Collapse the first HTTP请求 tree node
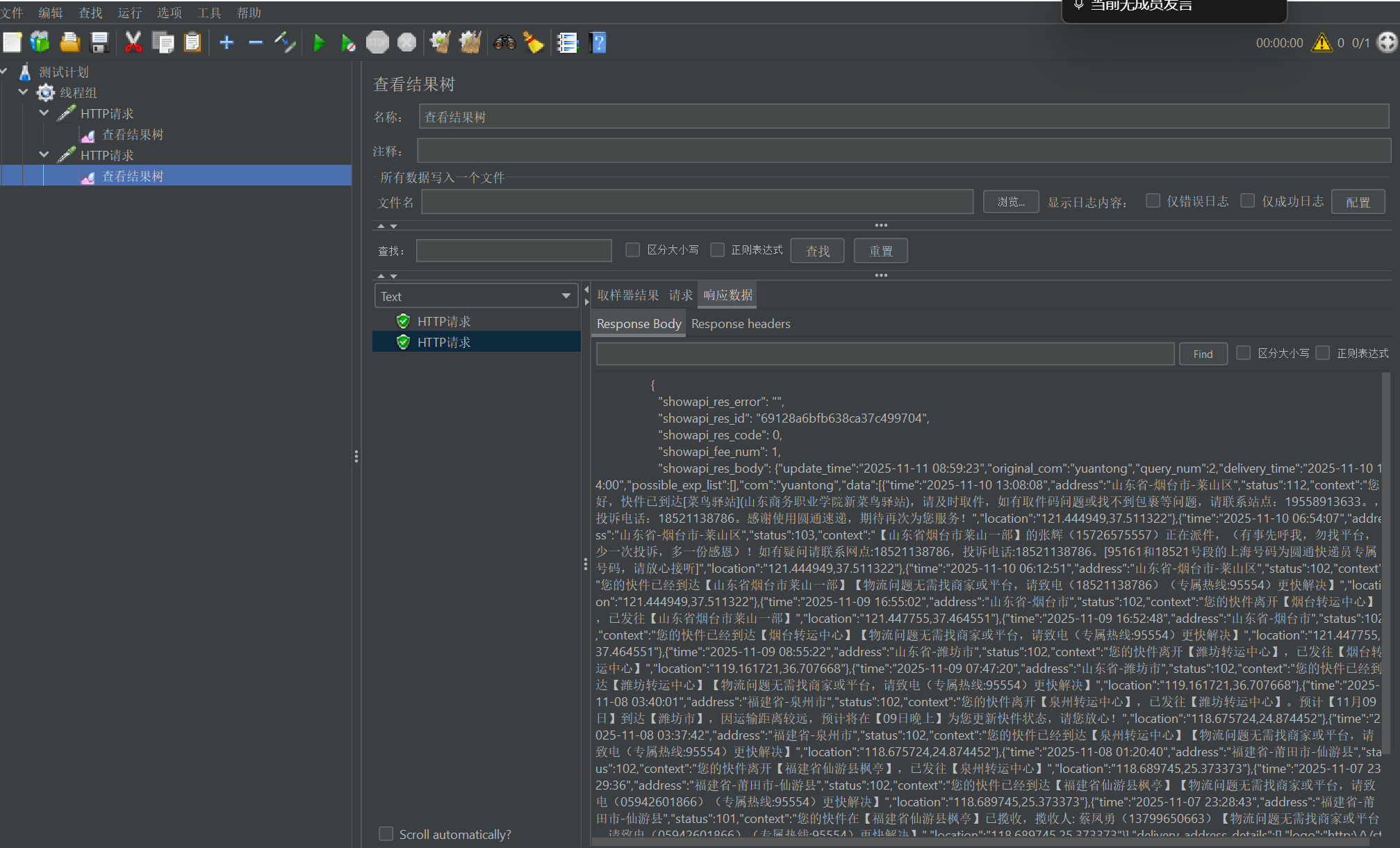1400x848 pixels. [44, 113]
